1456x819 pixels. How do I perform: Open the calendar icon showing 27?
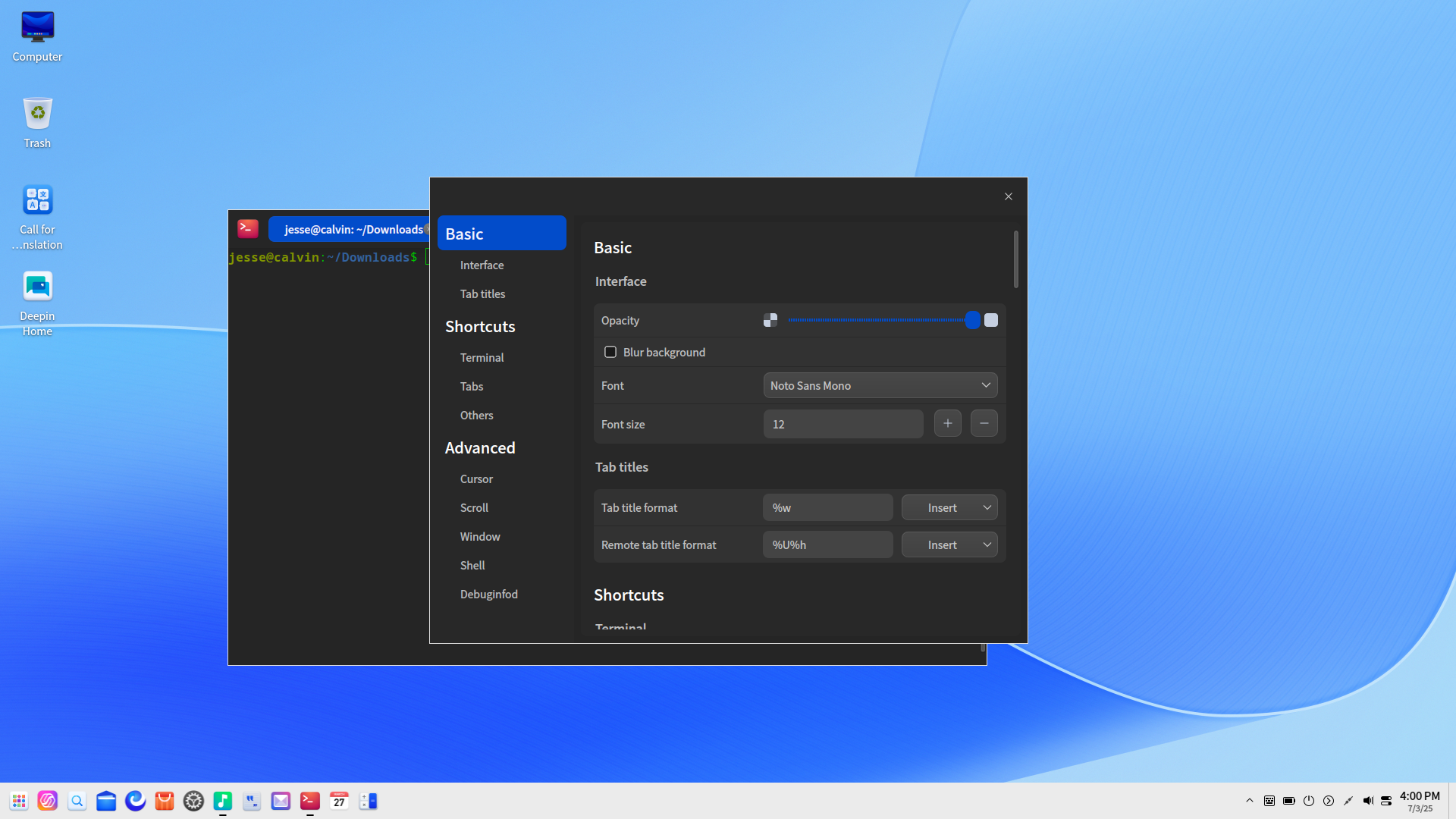pos(339,801)
